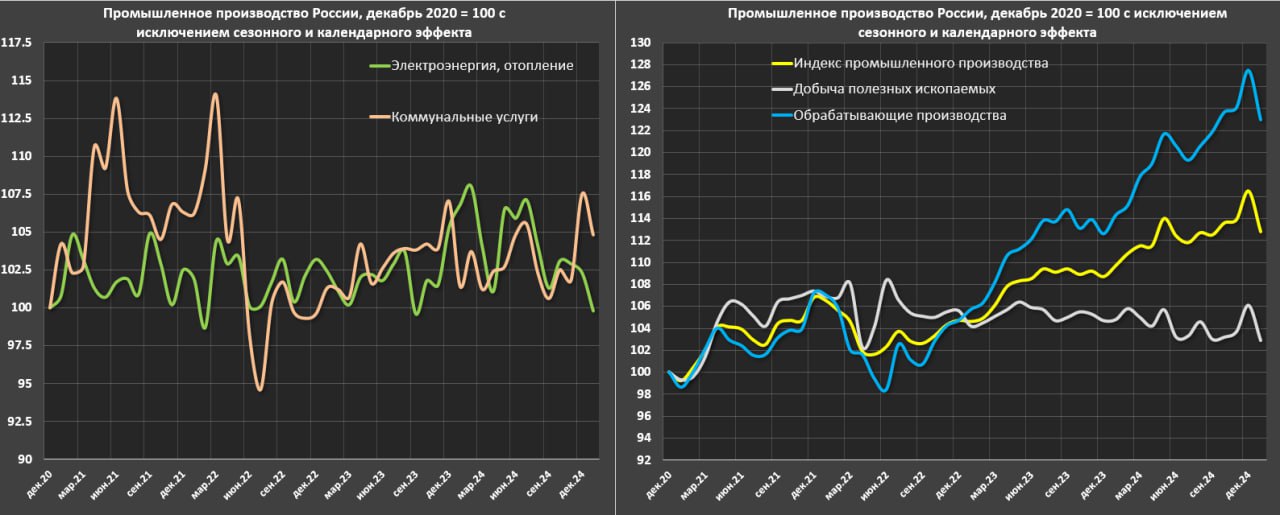Click the orange line's lowest dip below 95
The width and height of the screenshot is (1280, 515).
pyautogui.click(x=260, y=390)
